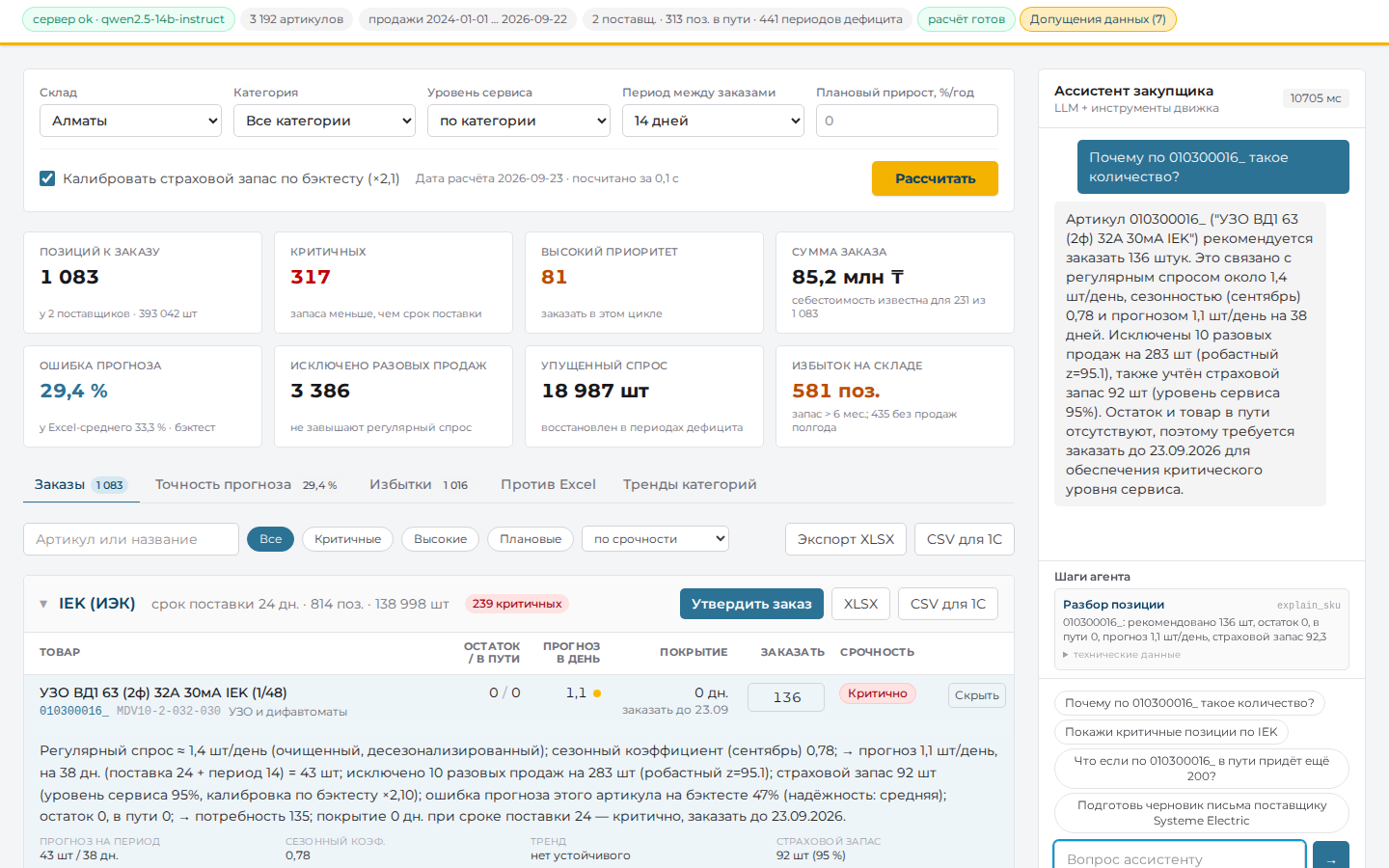Image resolution: width=1389 pixels, height=868 pixels.
Task: Click Утвердить заказ for IEK
Action: (x=751, y=604)
